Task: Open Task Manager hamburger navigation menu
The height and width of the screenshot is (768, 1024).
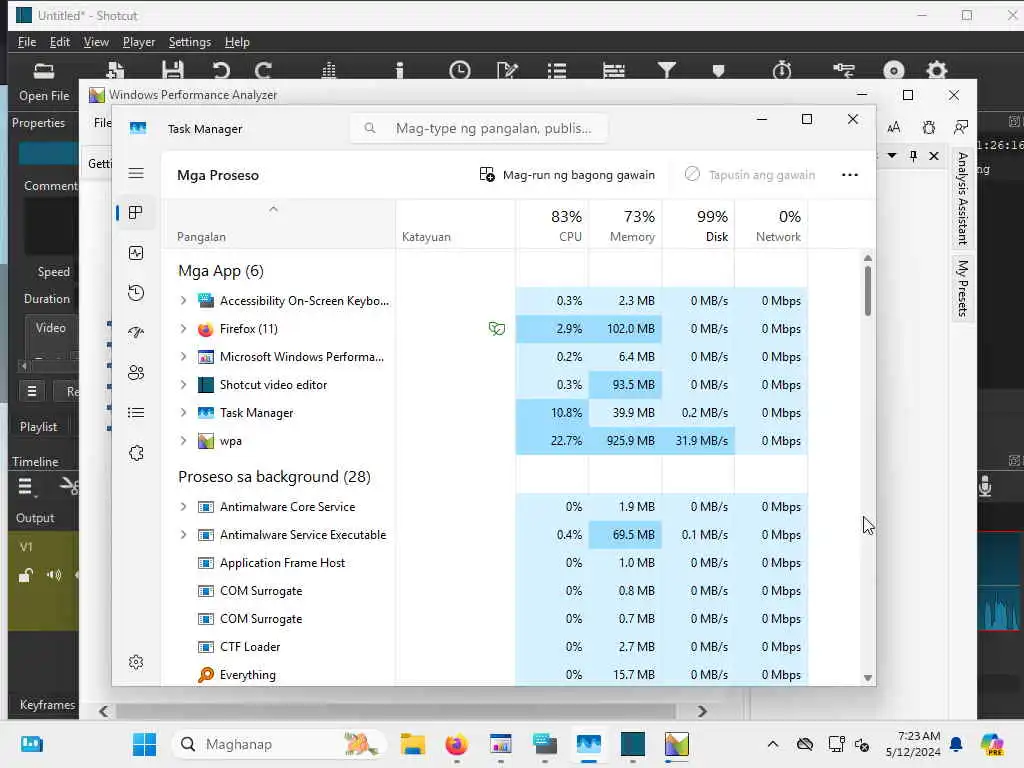Action: point(136,173)
